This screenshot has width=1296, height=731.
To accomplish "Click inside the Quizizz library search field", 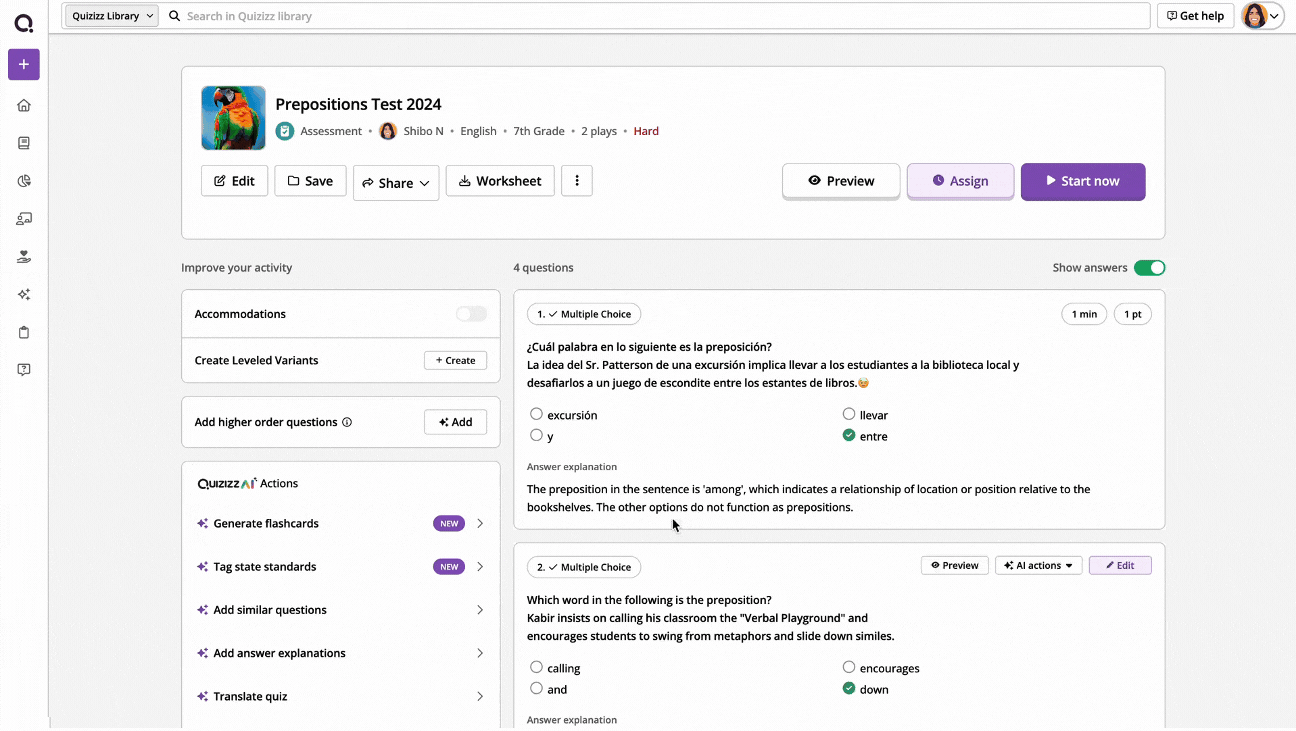I will click(400, 15).
